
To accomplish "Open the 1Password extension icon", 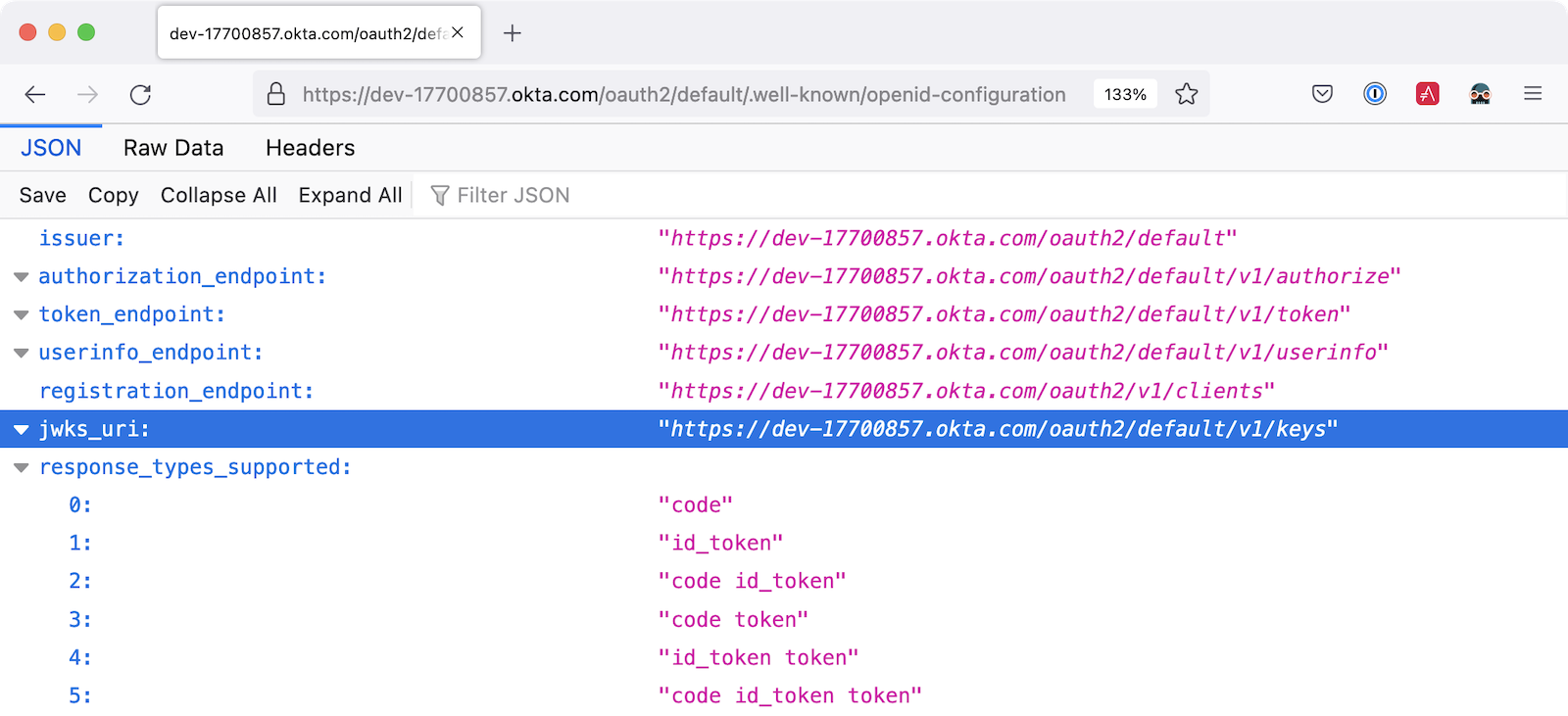I will pos(1375,94).
